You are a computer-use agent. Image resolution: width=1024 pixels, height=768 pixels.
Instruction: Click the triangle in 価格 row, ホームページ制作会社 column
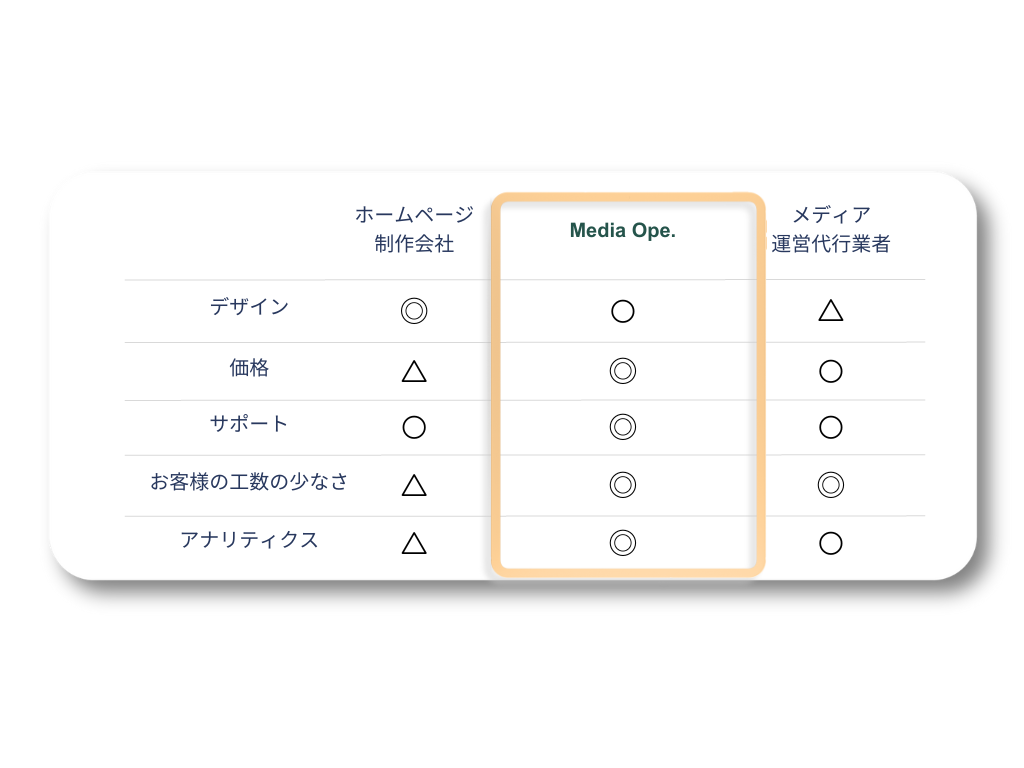[414, 372]
